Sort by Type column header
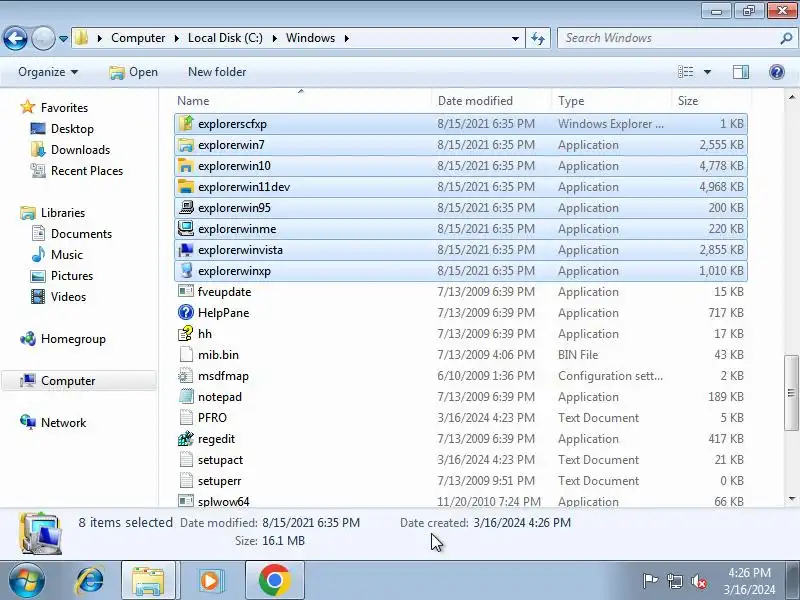Viewport: 800px width, 600px height. tap(571, 101)
